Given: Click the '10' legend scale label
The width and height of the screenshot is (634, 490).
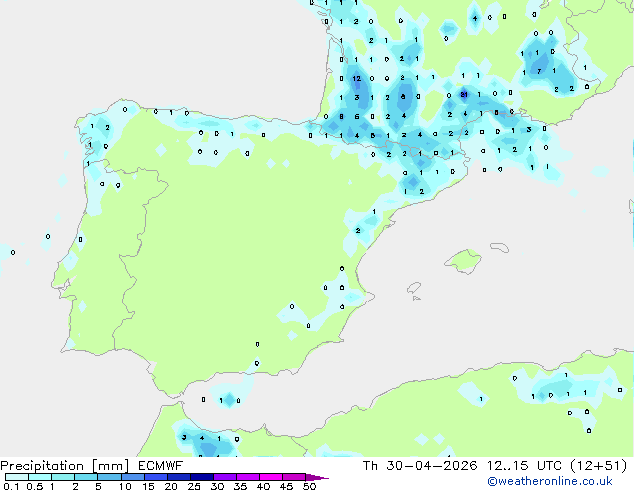Looking at the screenshot, I should coord(125,486).
